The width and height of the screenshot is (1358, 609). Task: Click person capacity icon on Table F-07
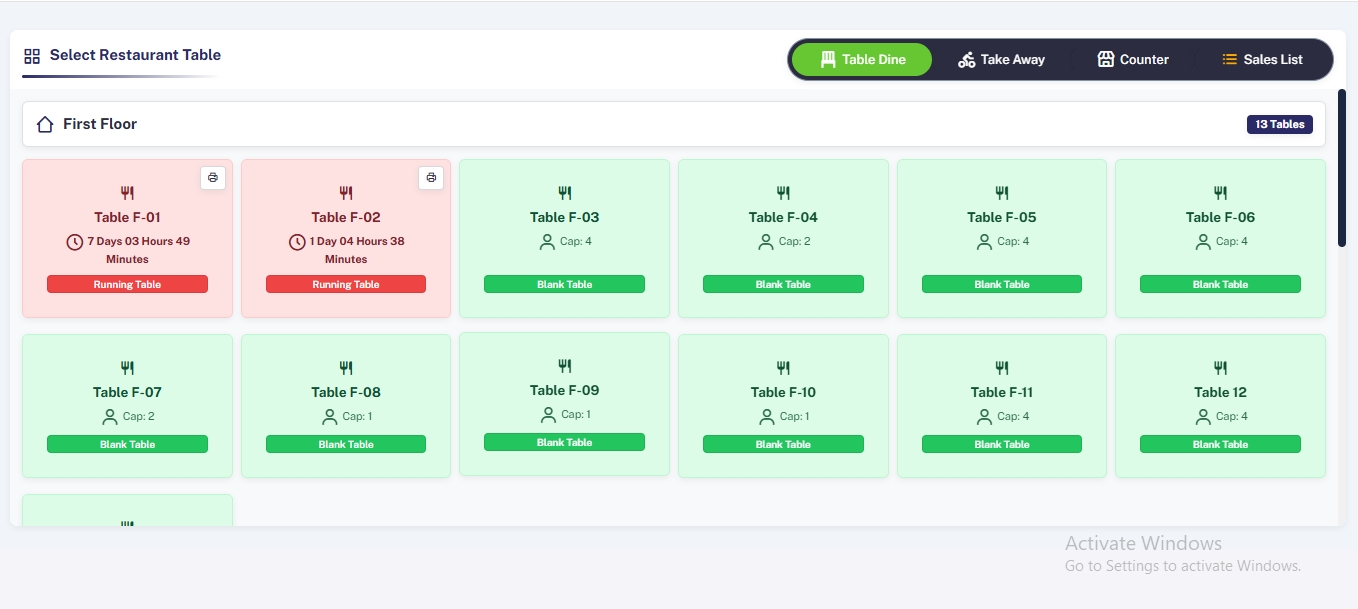110,417
